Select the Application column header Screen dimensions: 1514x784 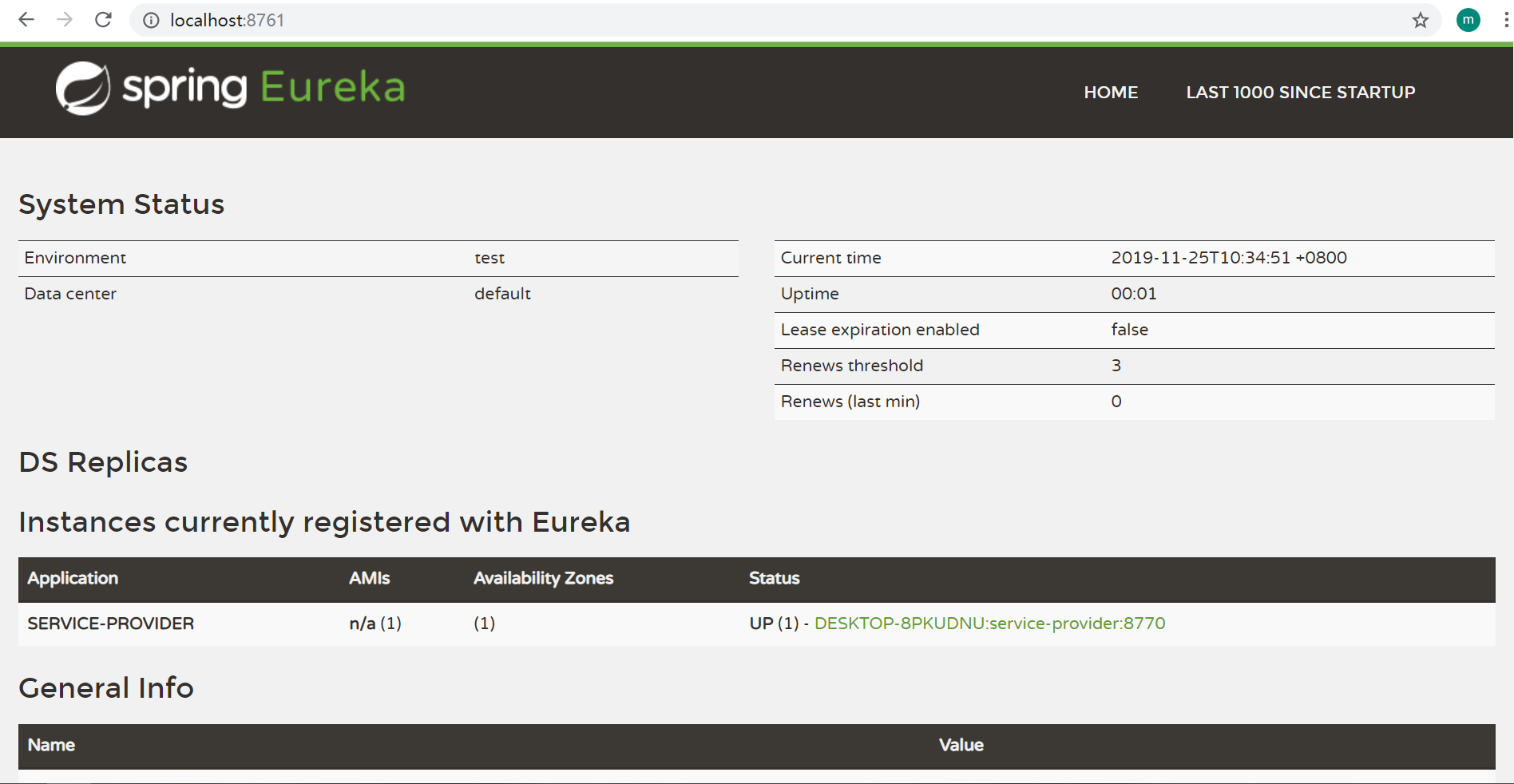tap(73, 578)
